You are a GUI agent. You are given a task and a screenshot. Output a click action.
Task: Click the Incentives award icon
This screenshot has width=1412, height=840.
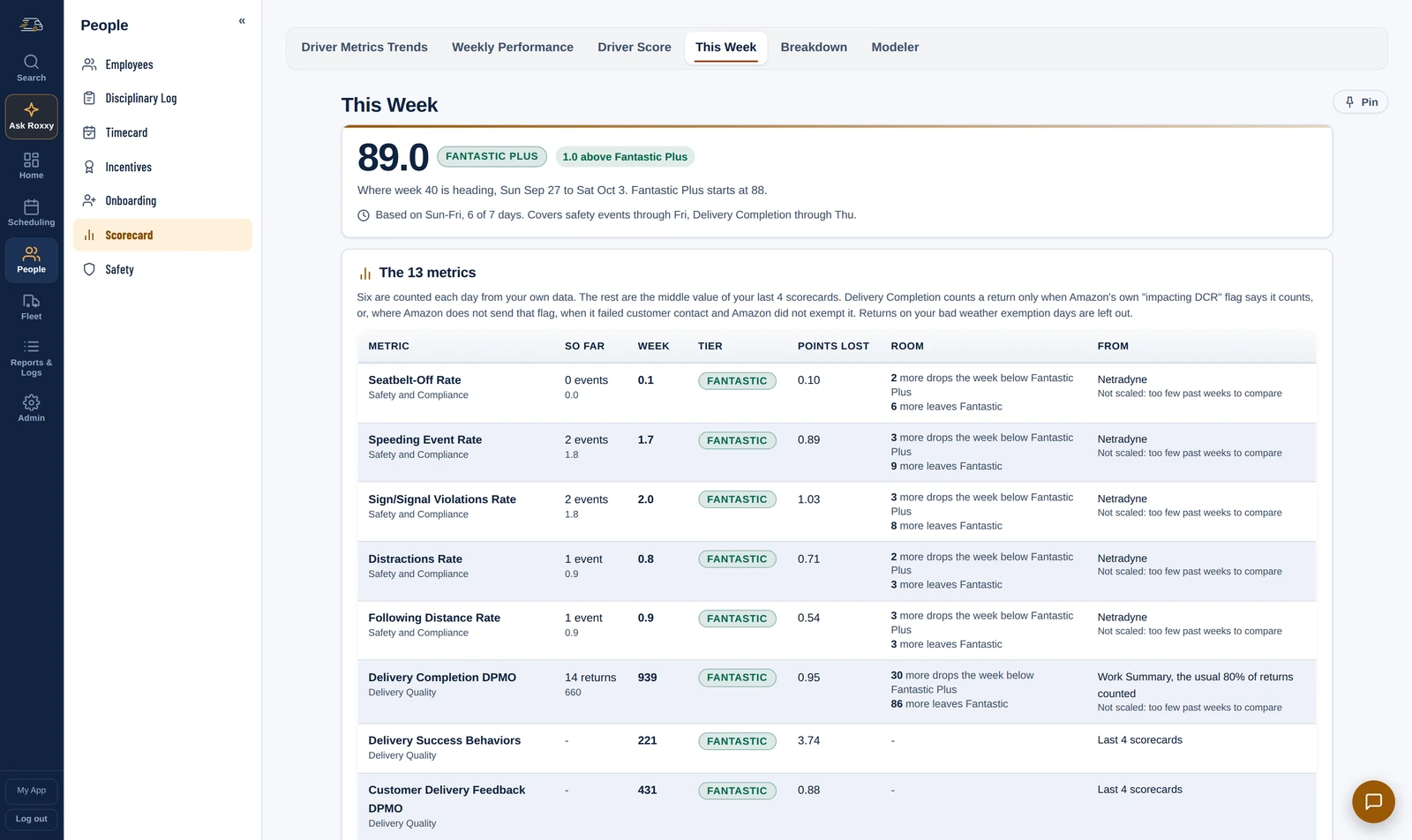89,167
